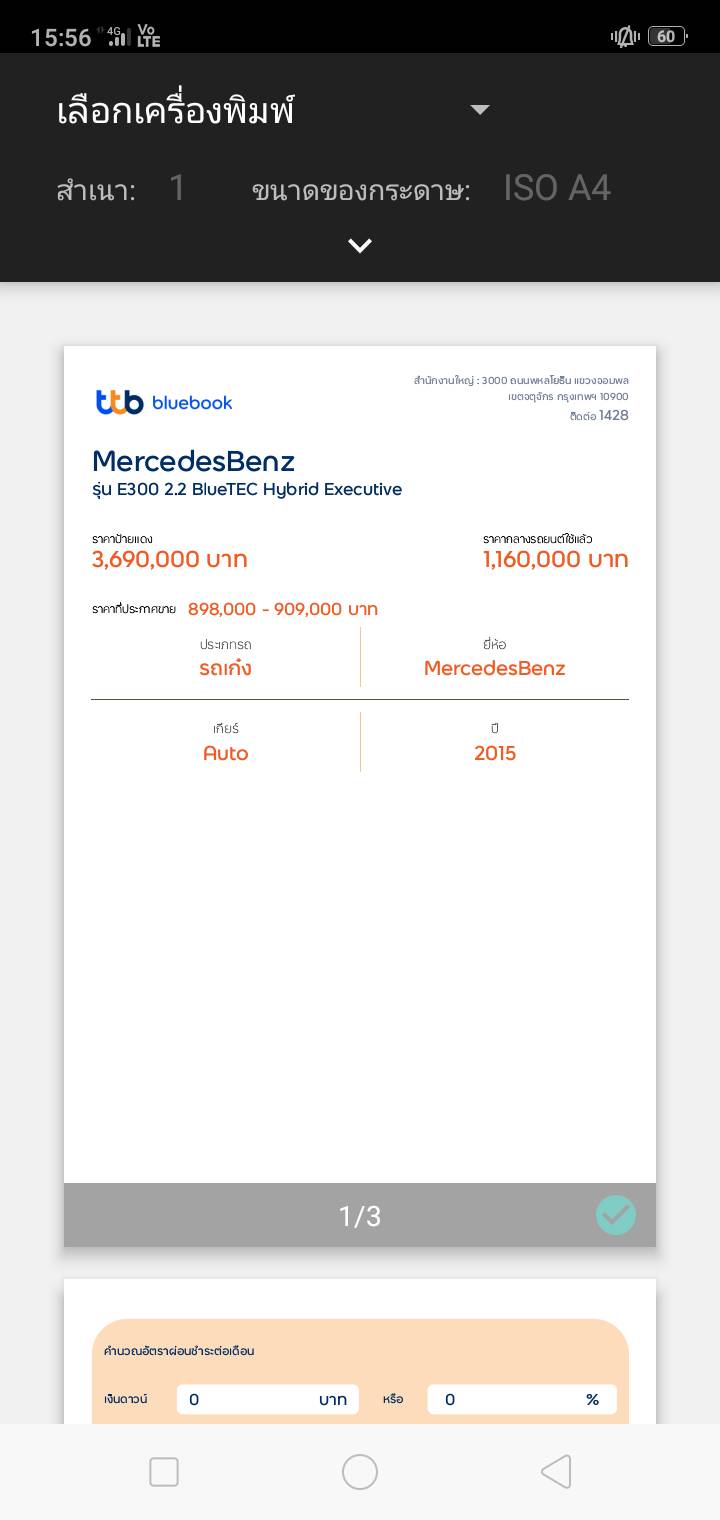Select the down payment percent field
720x1520 pixels.
[521, 1399]
